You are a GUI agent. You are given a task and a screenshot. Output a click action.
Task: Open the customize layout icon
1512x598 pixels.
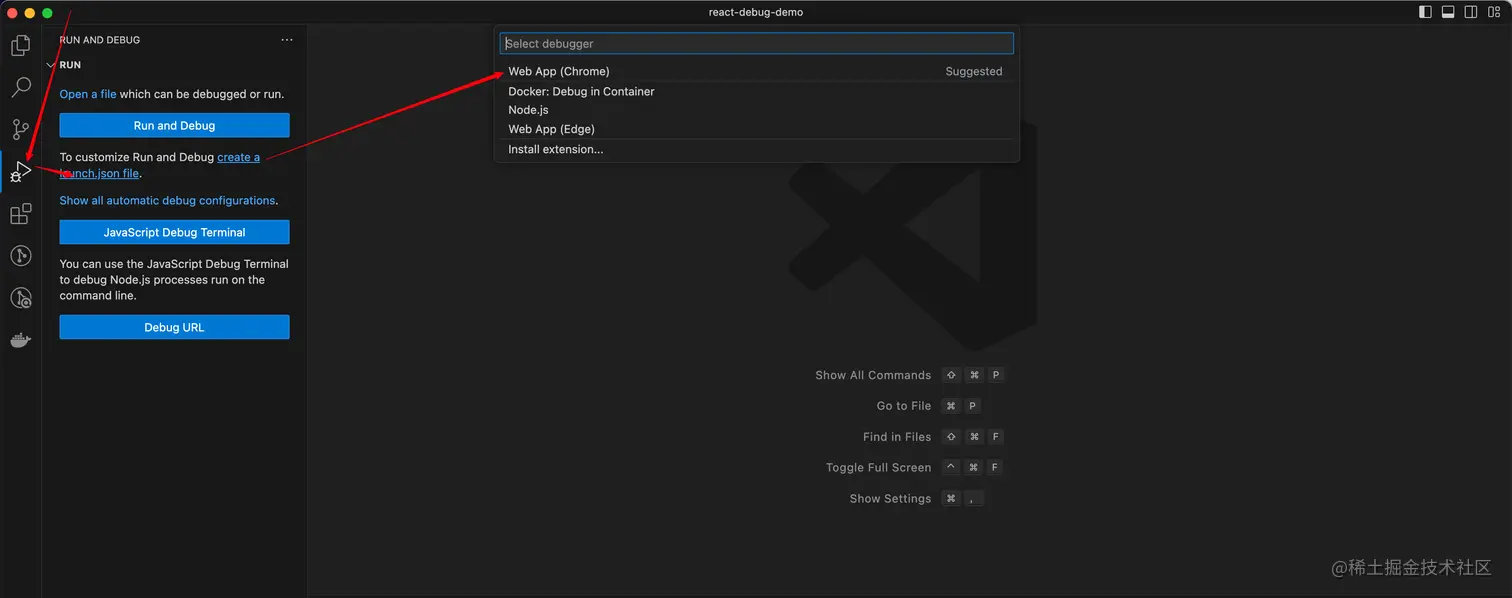1494,12
